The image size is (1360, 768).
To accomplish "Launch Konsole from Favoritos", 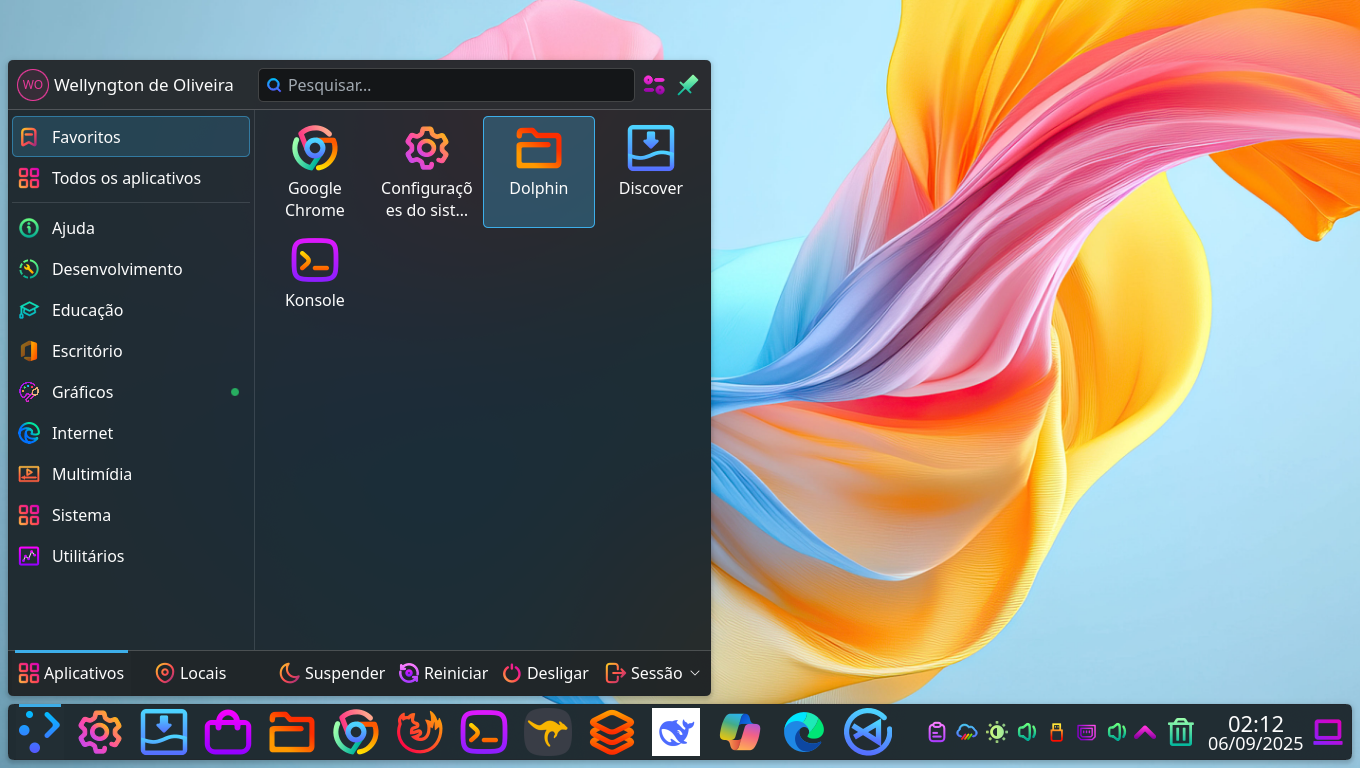I will (314, 270).
